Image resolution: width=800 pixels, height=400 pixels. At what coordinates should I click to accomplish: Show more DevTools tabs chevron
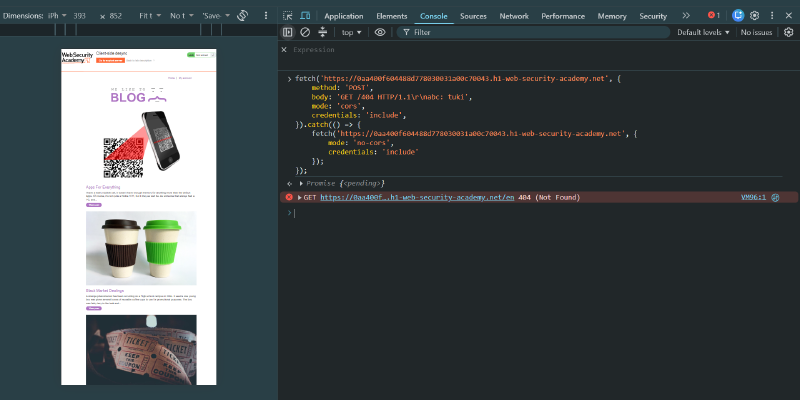[686, 16]
